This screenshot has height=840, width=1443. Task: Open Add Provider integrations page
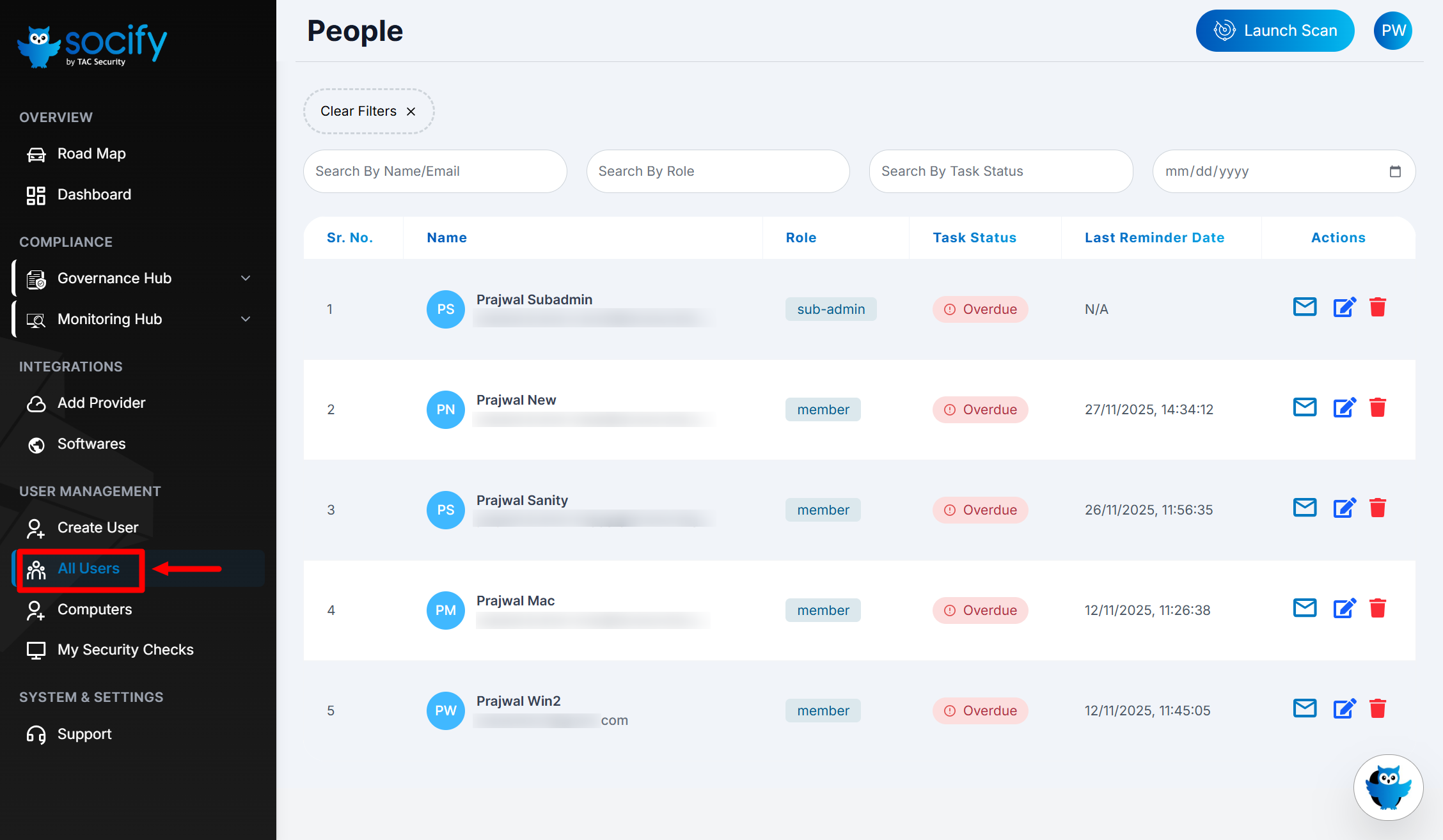pos(101,403)
